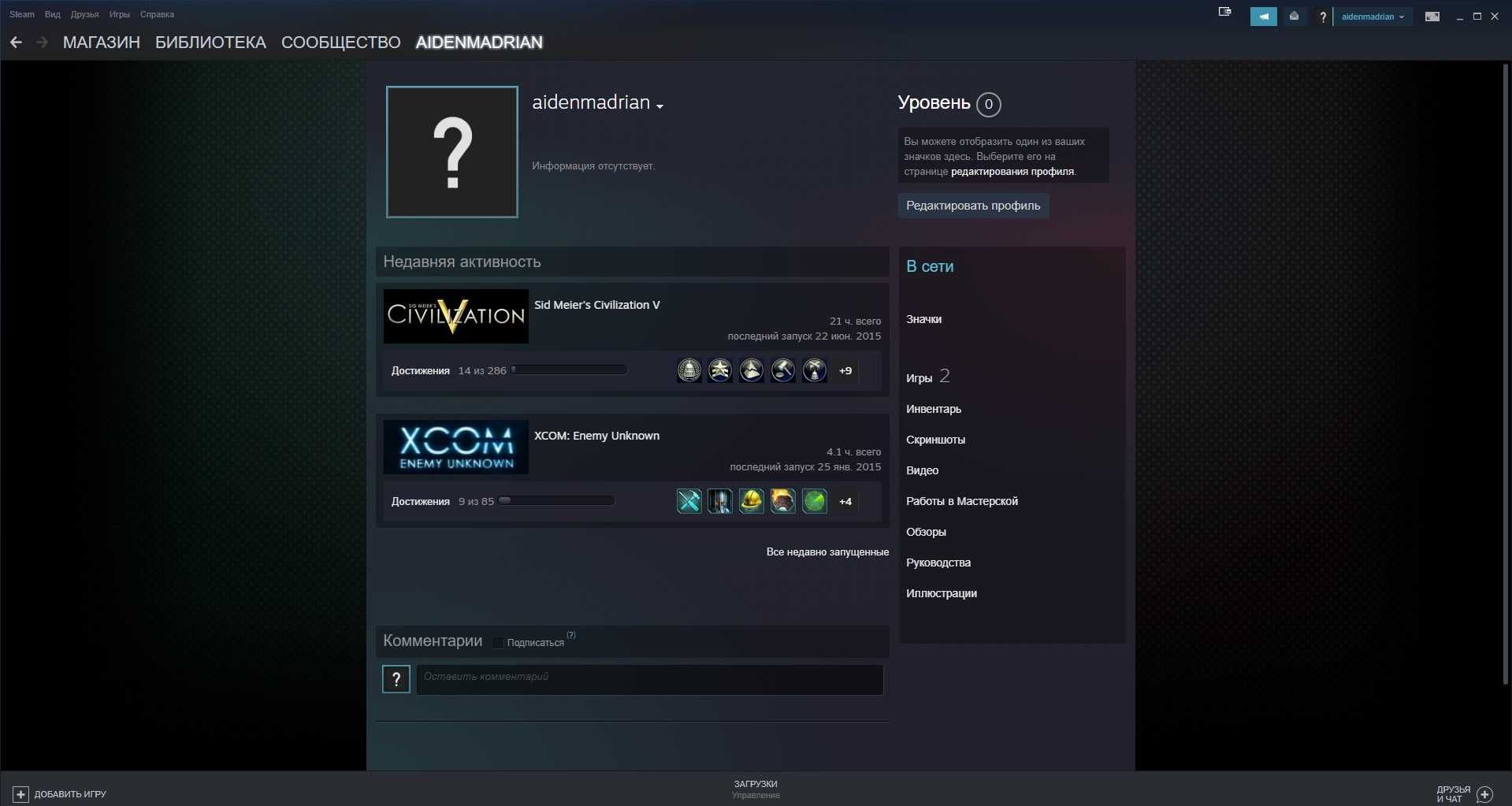Open Игры 2 in profile sidebar
Screen dimensions: 1512x806
(928, 377)
